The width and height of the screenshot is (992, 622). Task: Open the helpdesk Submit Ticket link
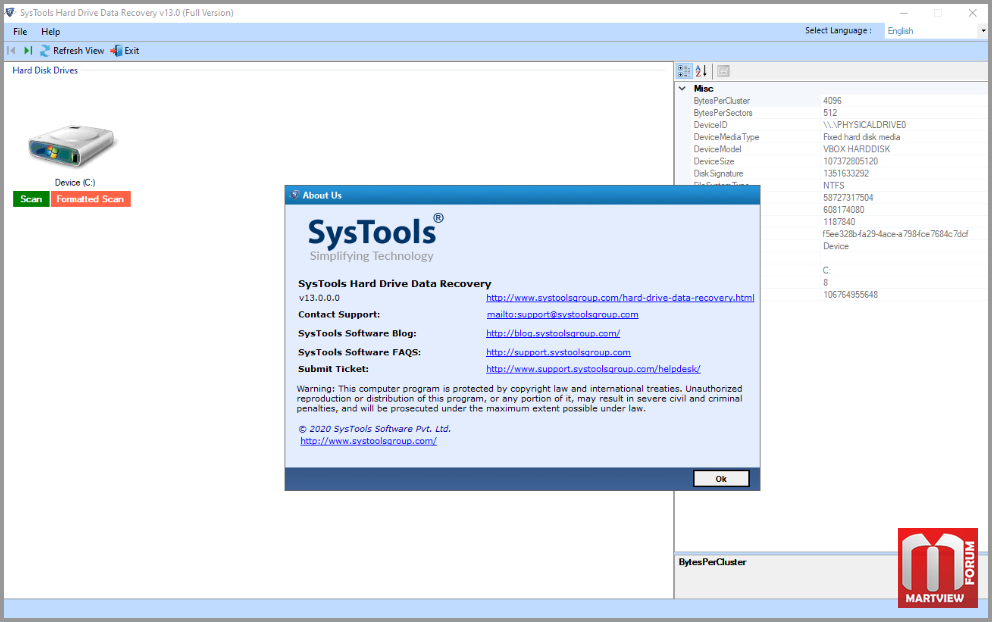coord(593,369)
